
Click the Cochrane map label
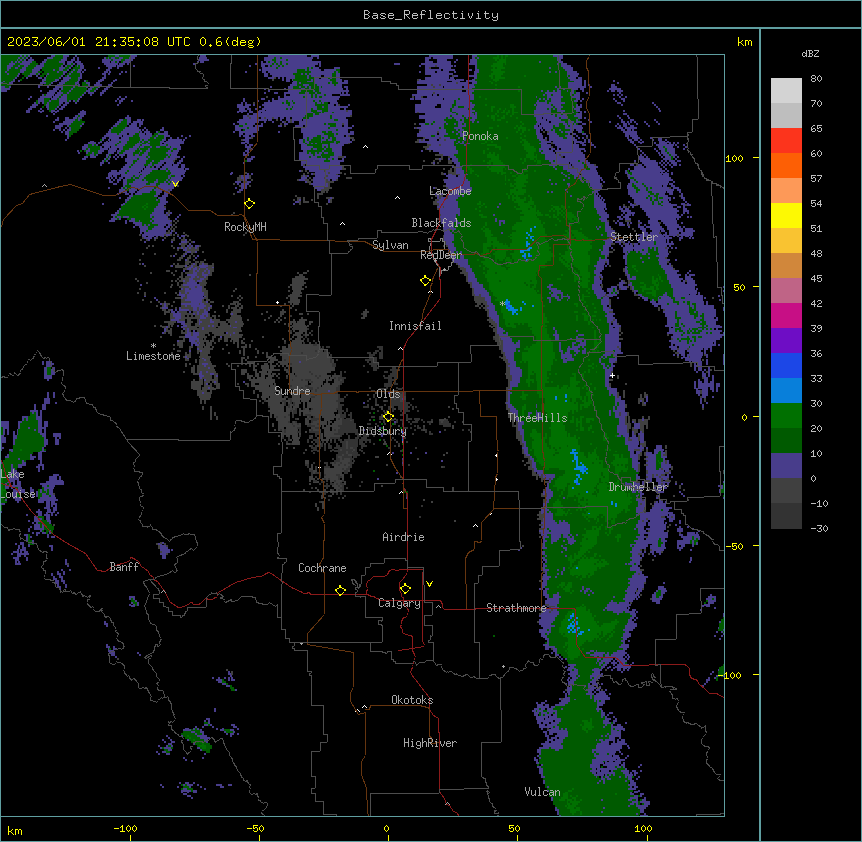(x=322, y=568)
